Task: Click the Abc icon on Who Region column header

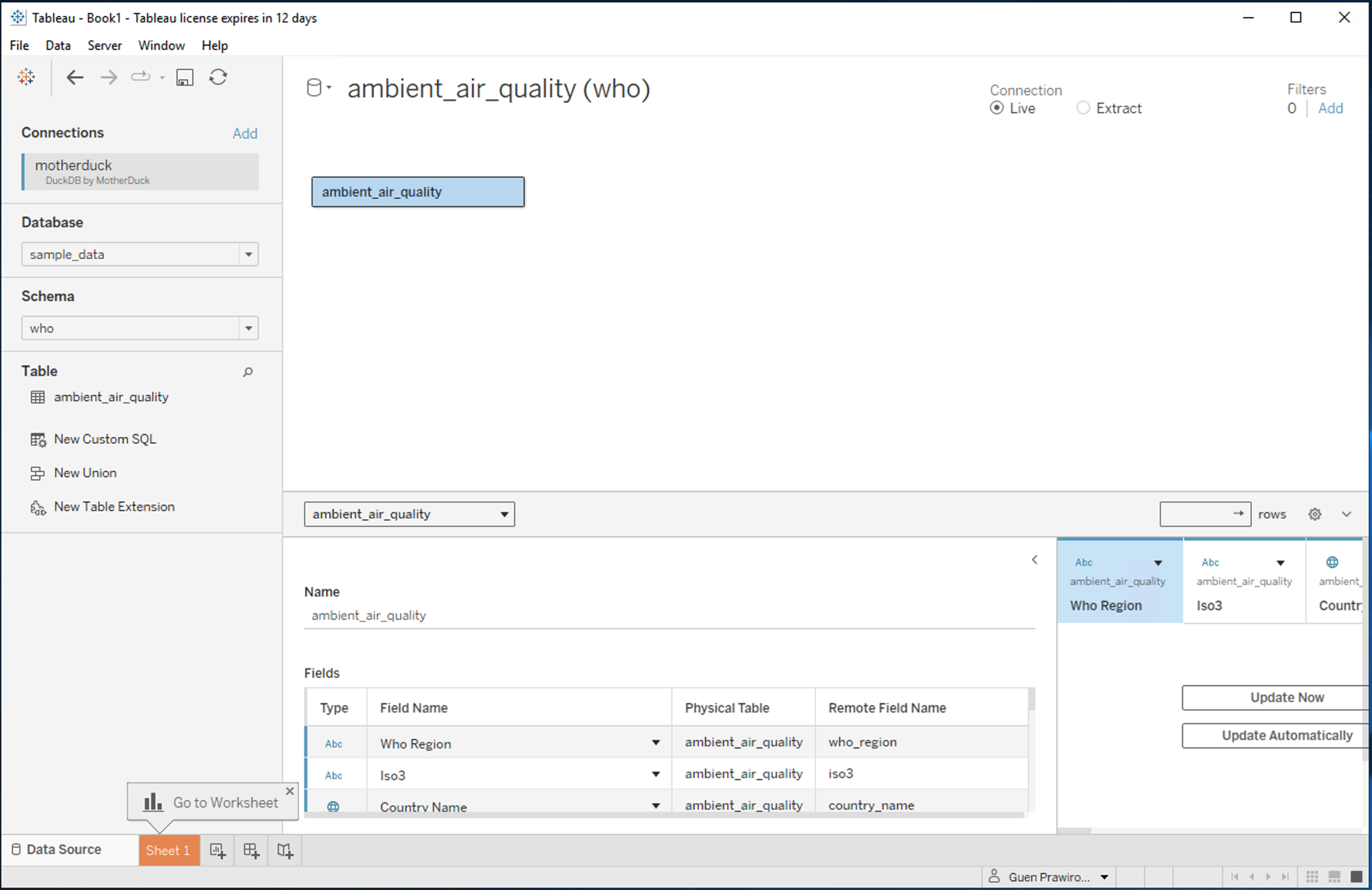Action: click(1084, 562)
